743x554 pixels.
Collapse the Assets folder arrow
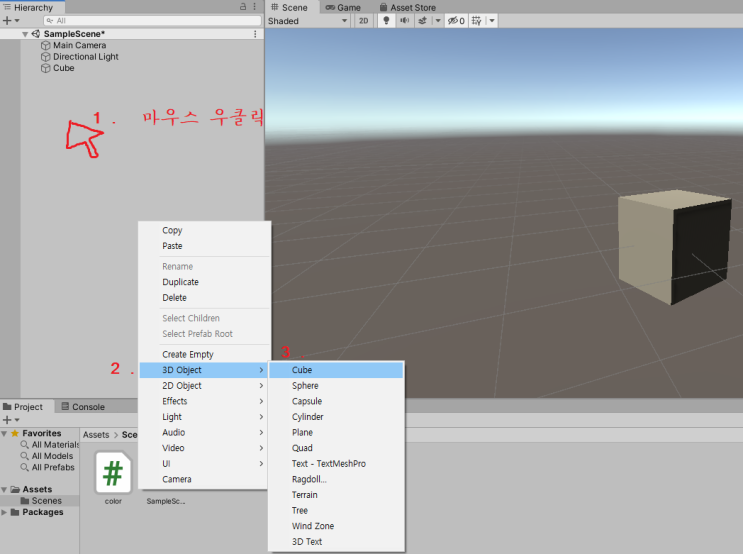[x=4, y=490]
